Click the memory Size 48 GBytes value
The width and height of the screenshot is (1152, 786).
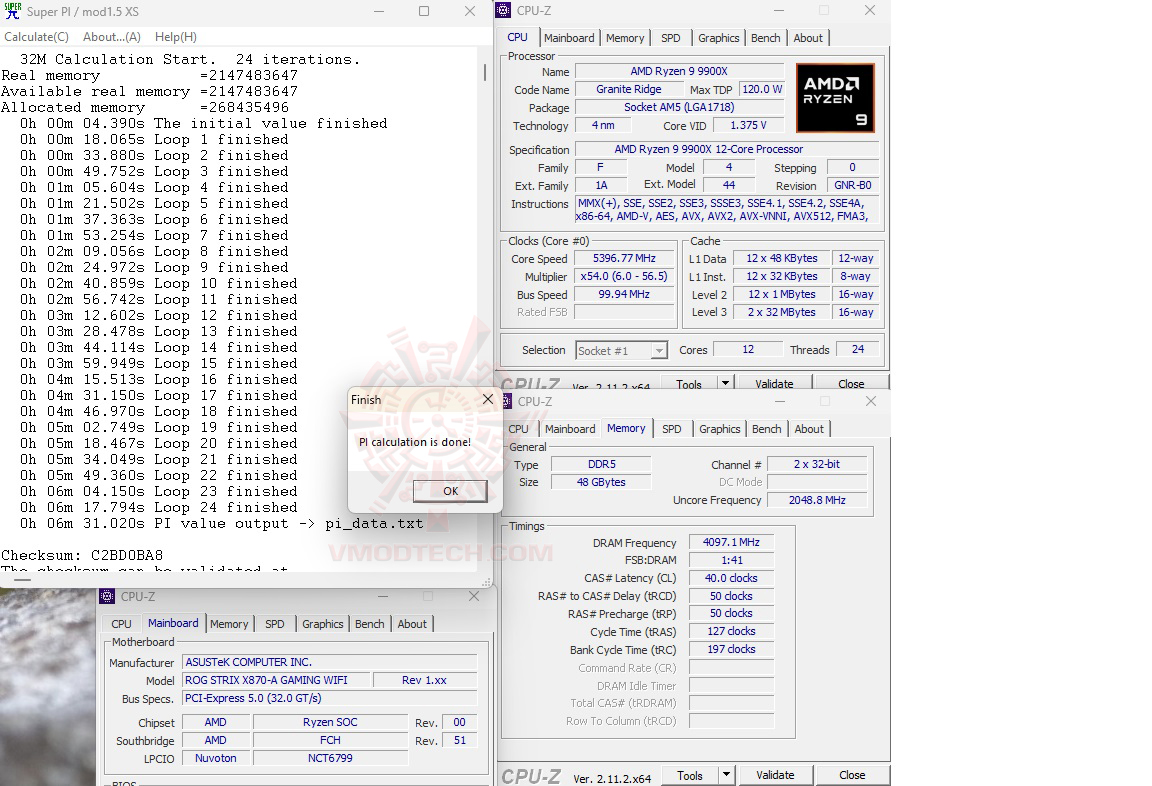pyautogui.click(x=601, y=483)
